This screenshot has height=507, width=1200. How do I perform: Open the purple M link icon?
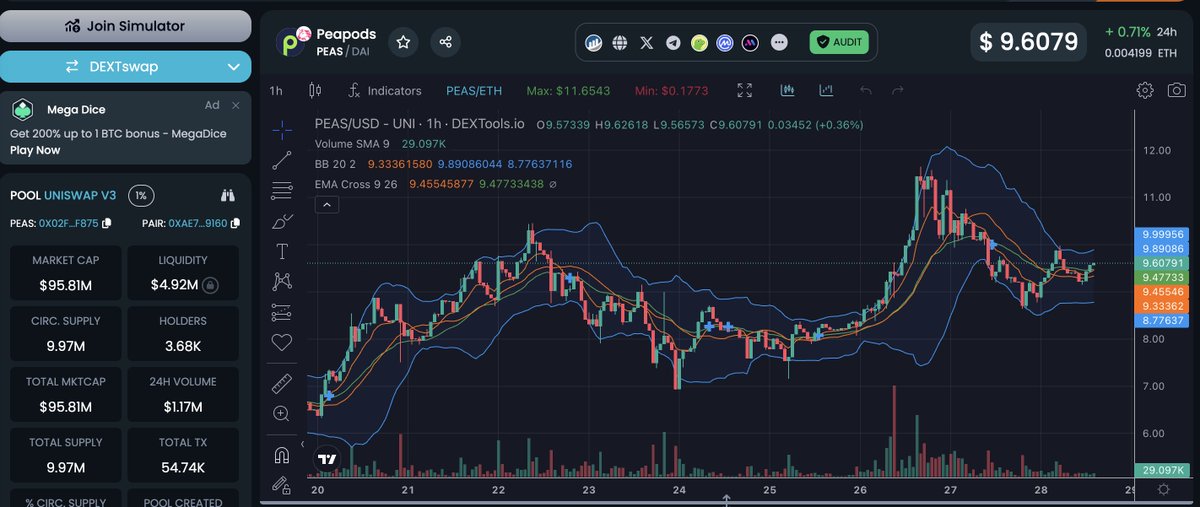[x=752, y=43]
